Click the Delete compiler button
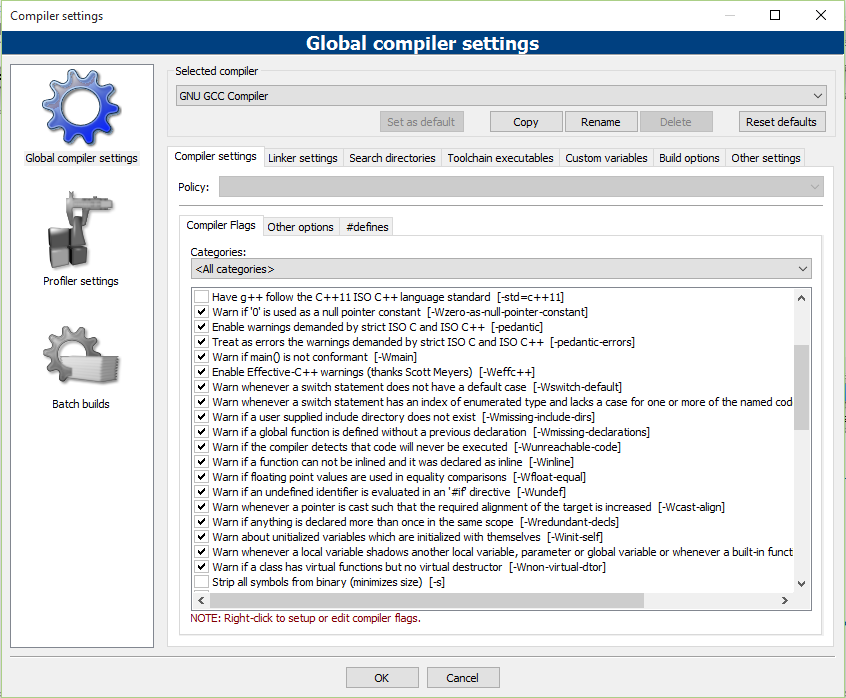The width and height of the screenshot is (846, 698). coord(676,122)
